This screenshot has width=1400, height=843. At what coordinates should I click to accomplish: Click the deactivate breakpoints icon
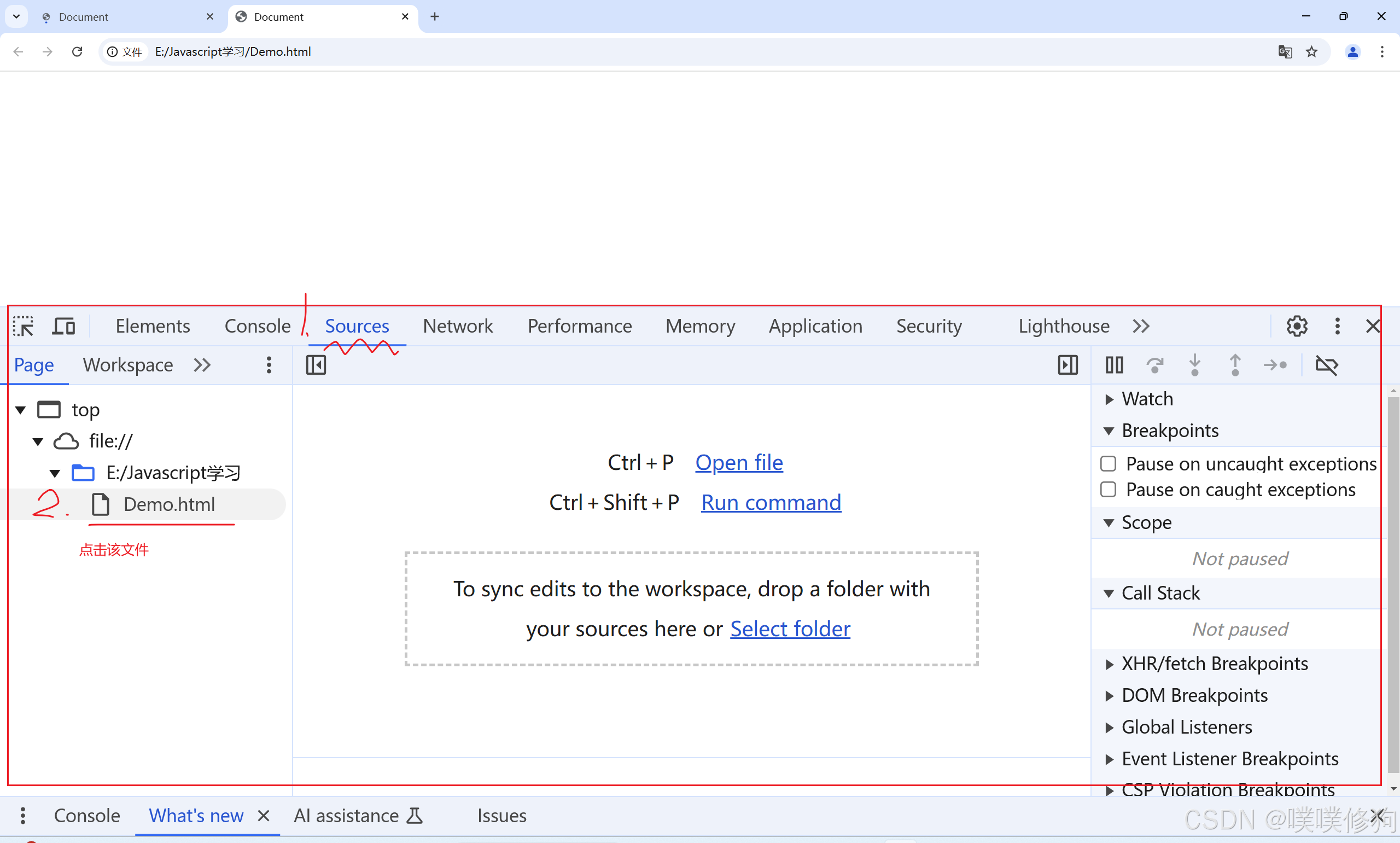(1326, 365)
